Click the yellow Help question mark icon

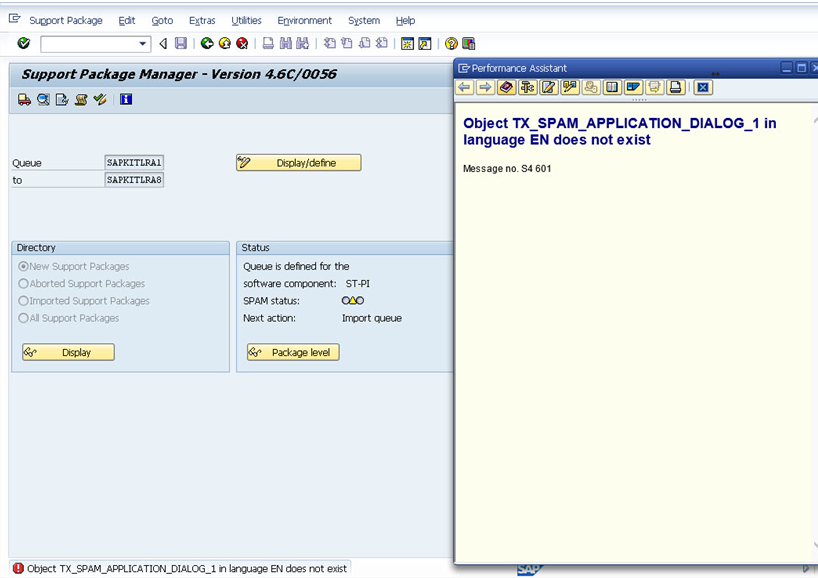tap(451, 44)
